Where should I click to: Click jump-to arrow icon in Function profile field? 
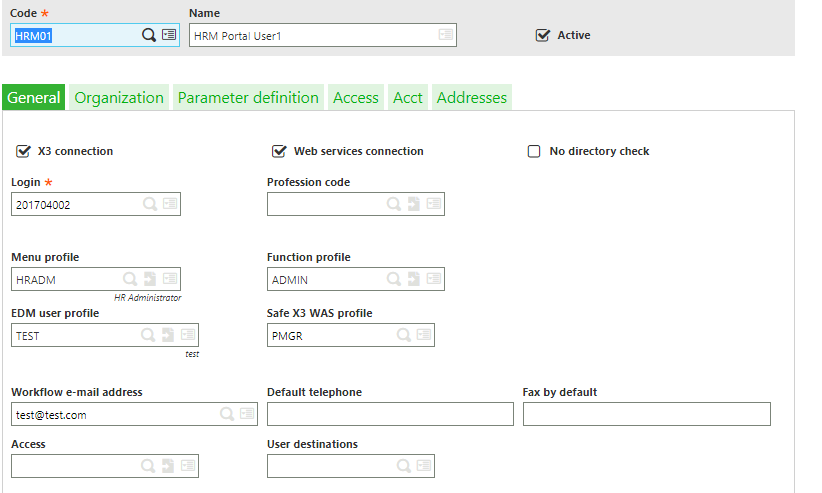tap(414, 278)
